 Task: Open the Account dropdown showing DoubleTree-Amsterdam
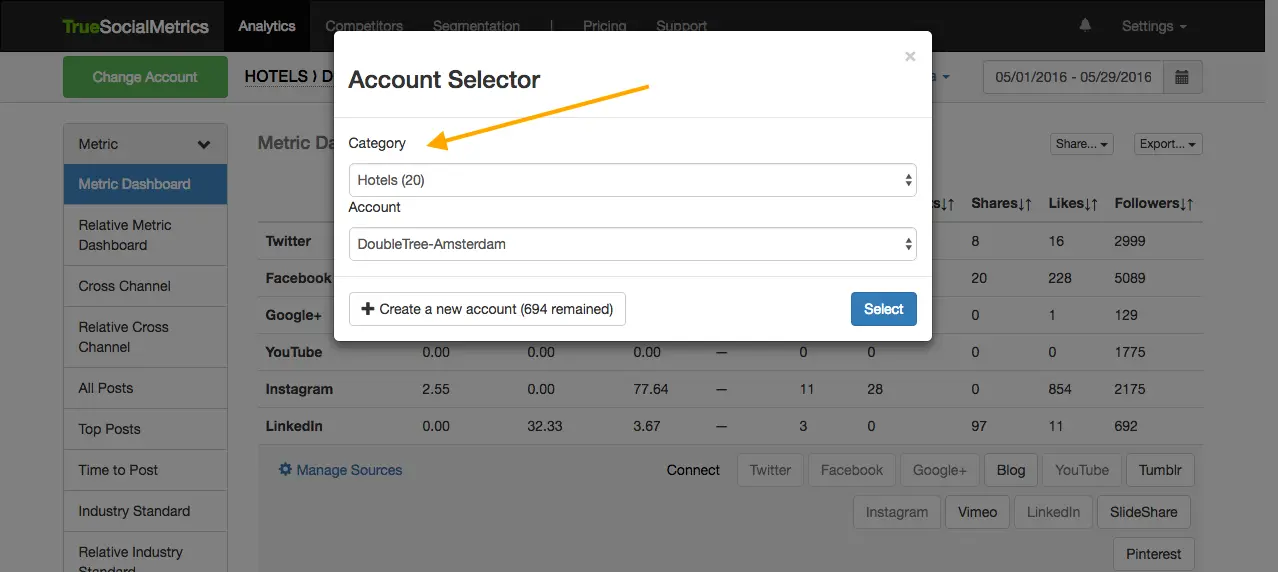[632, 244]
